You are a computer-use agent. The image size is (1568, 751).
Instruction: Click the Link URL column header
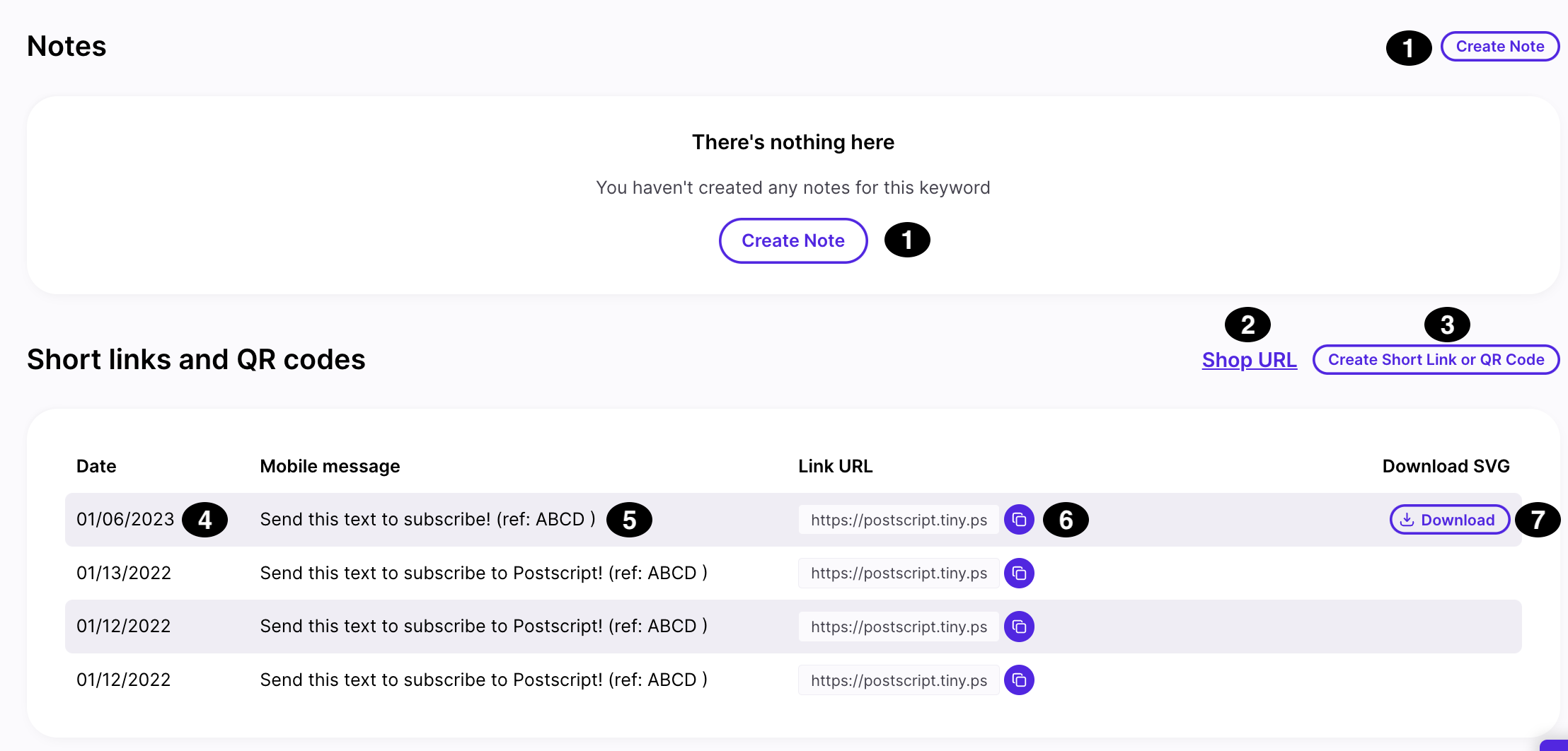836,466
